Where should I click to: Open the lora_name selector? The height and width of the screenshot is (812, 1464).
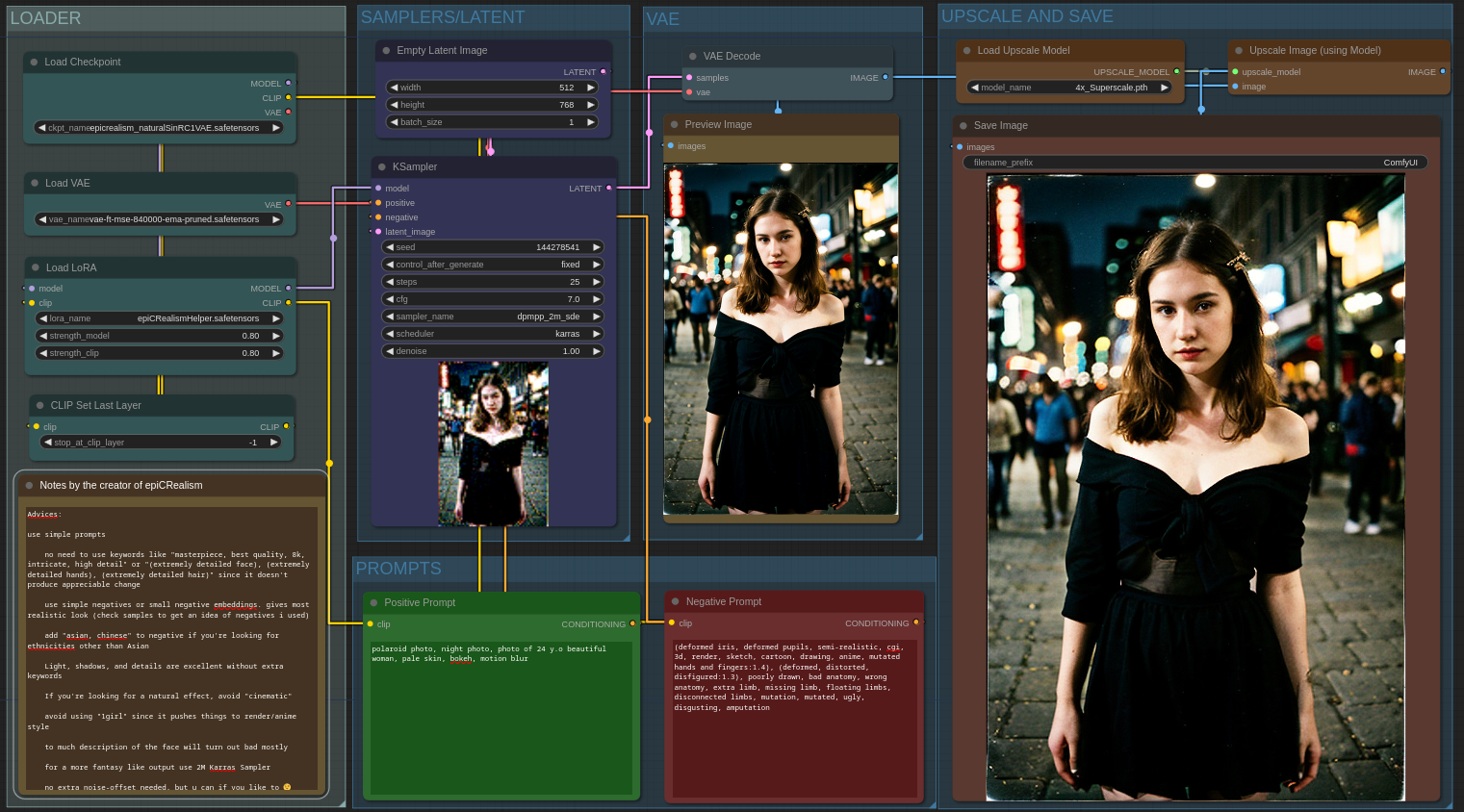(x=159, y=317)
